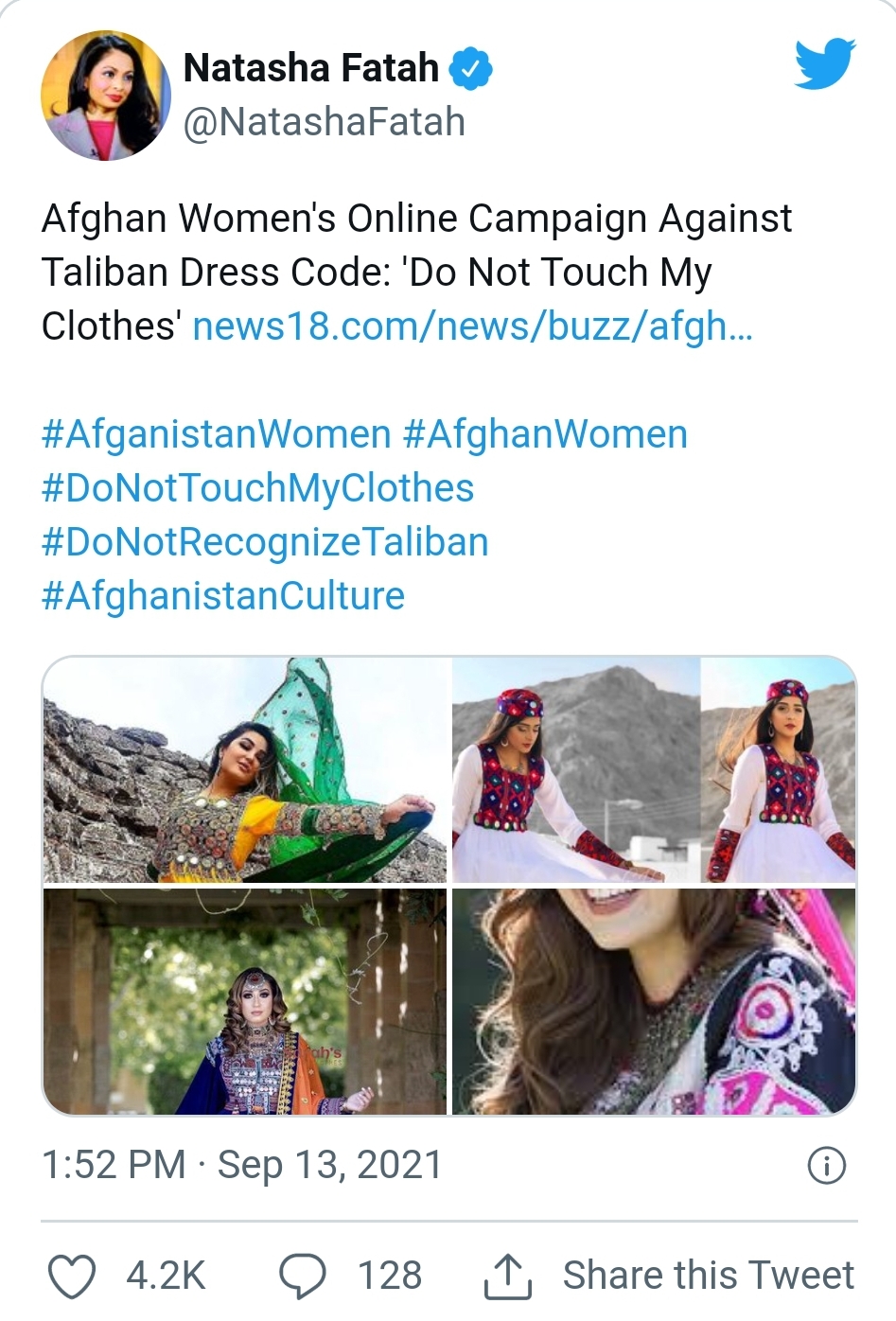Open the #DoNotRecognizeTaliban hashtag
Image resolution: width=896 pixels, height=1321 pixels.
coord(265,542)
